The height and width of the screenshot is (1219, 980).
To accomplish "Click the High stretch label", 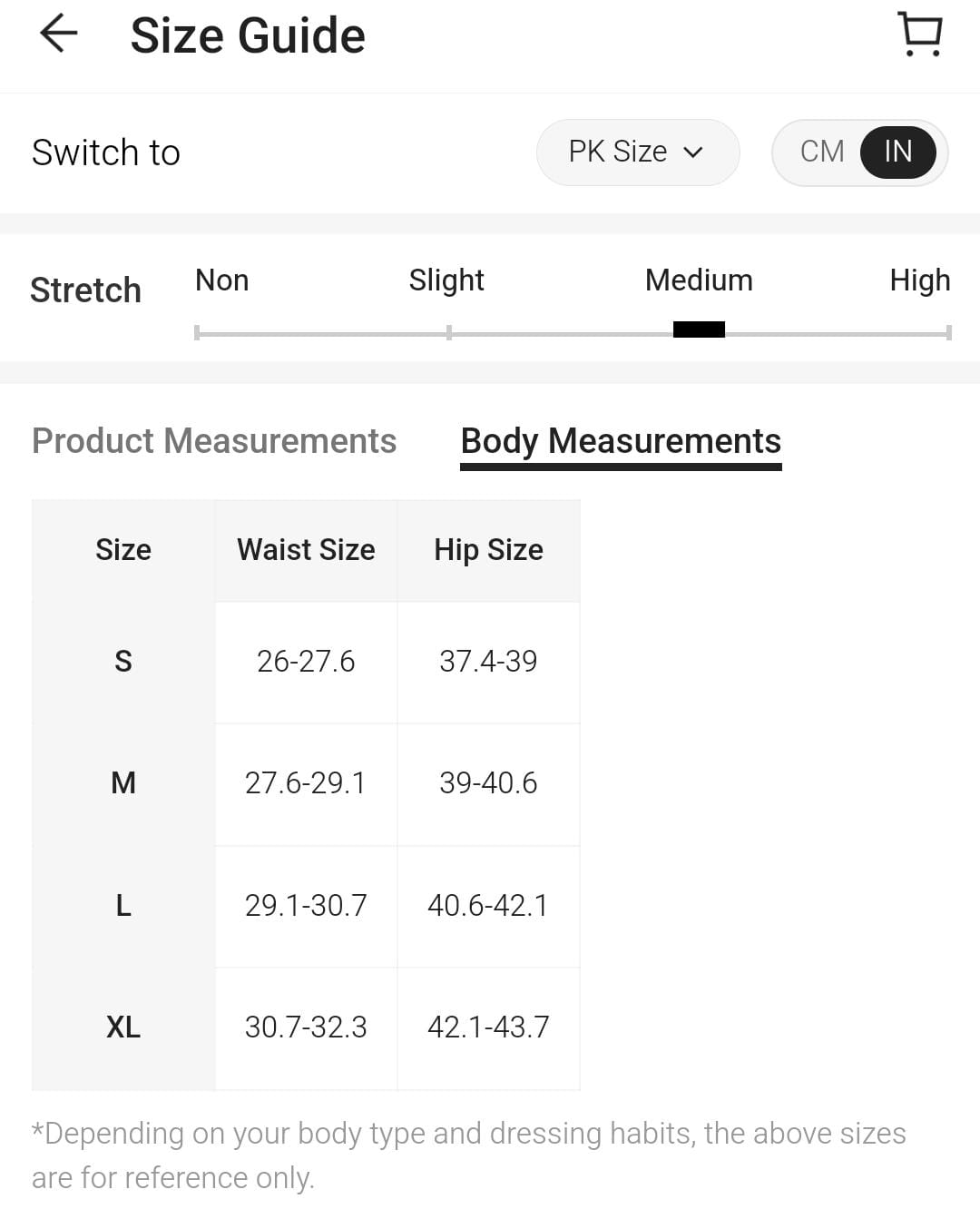I will [x=919, y=280].
